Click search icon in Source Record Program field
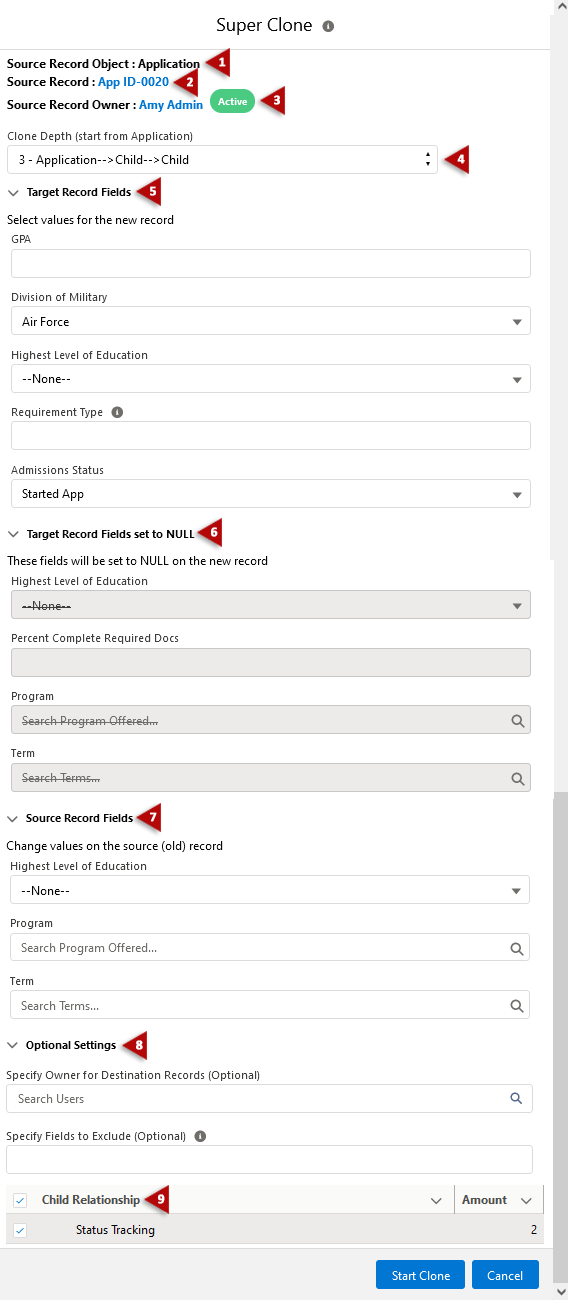 (x=516, y=948)
